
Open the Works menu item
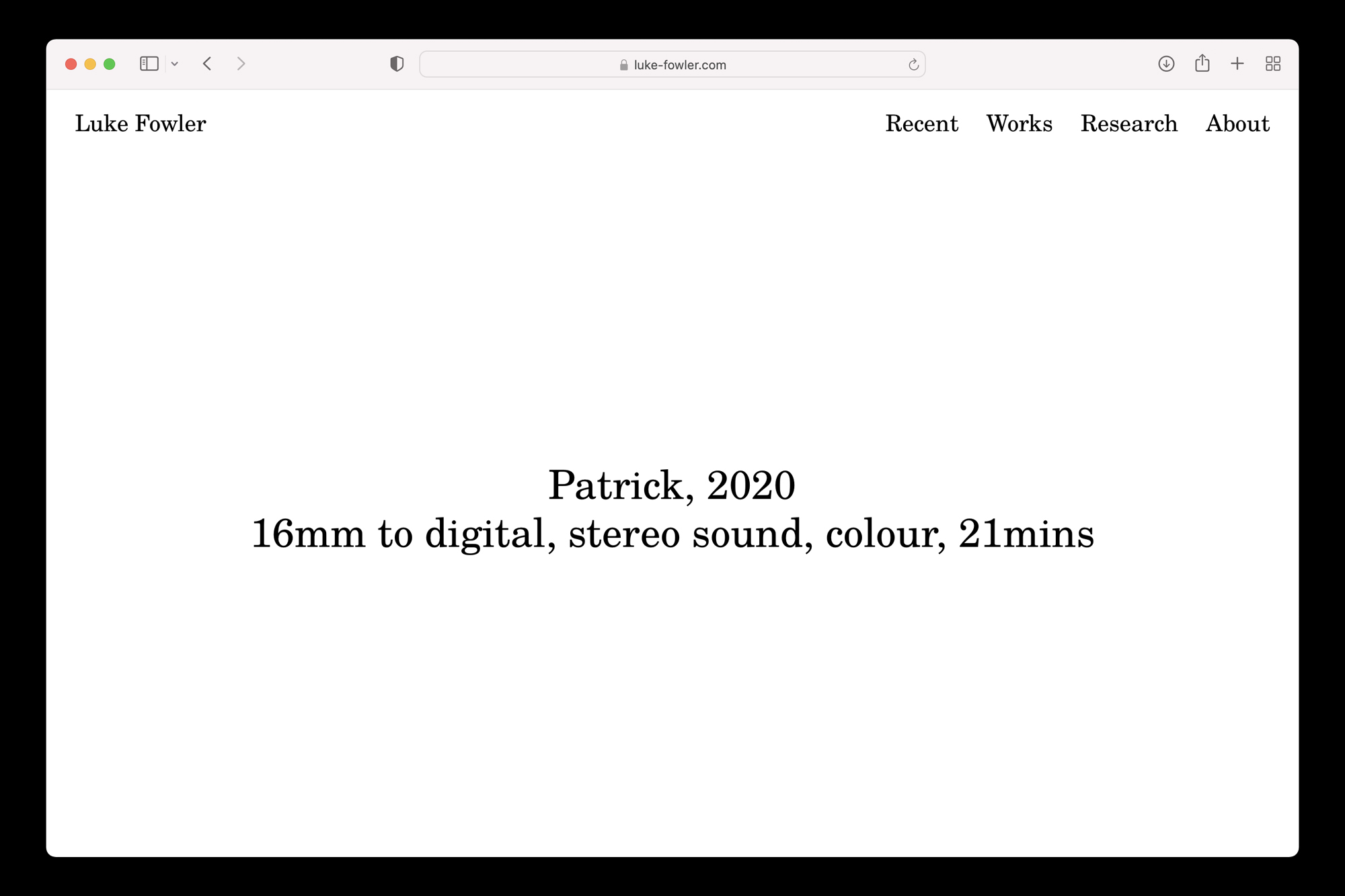(x=1019, y=124)
